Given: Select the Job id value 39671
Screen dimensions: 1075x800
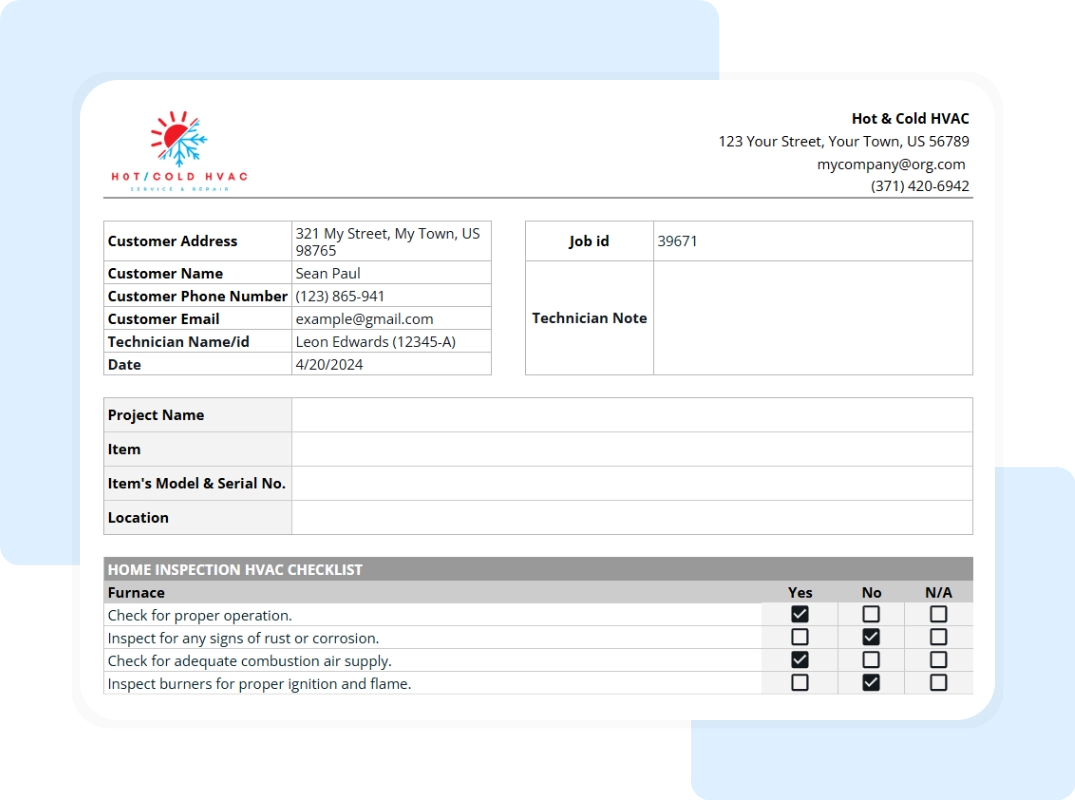Looking at the screenshot, I should point(678,240).
